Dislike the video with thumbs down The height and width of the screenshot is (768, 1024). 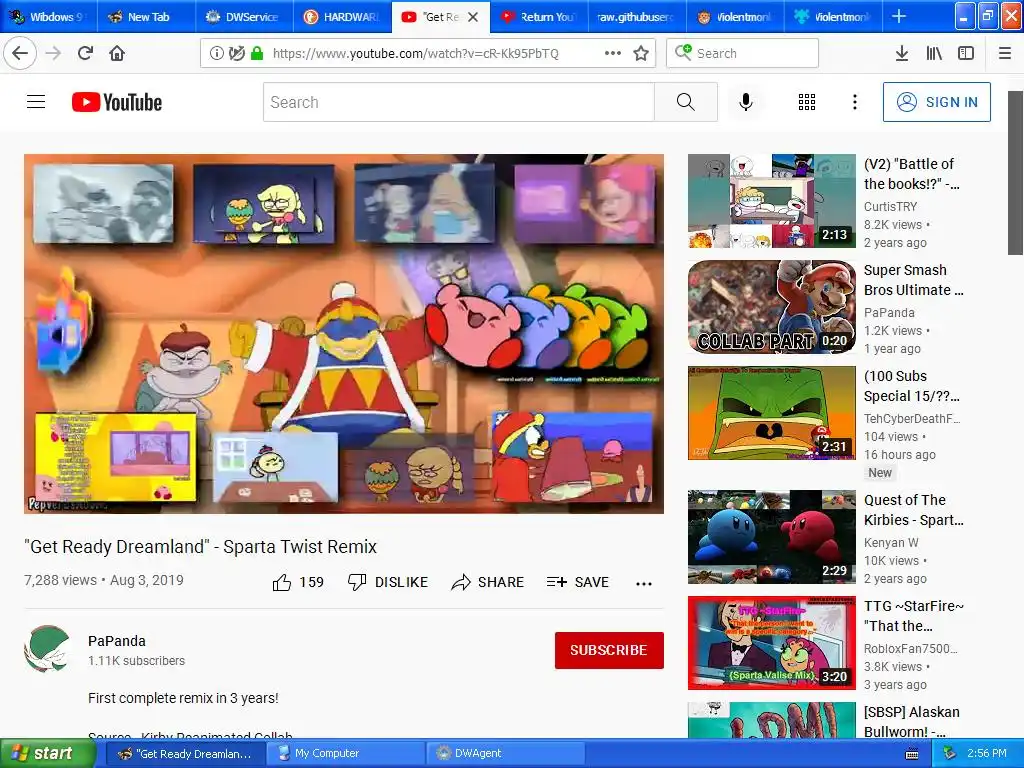tap(388, 582)
